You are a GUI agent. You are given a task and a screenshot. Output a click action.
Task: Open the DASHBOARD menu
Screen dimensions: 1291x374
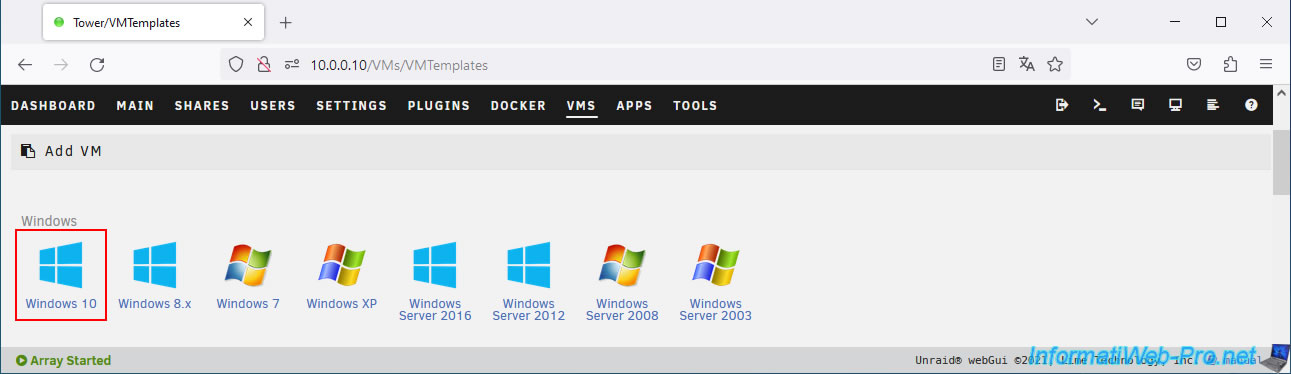pyautogui.click(x=53, y=105)
